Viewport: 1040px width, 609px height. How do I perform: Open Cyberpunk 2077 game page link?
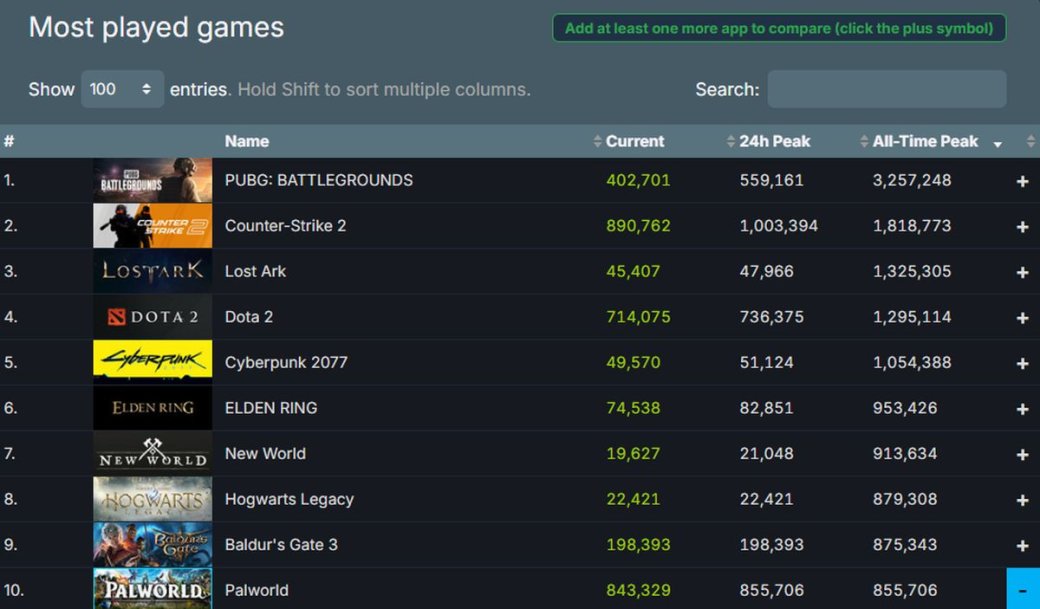tap(286, 362)
